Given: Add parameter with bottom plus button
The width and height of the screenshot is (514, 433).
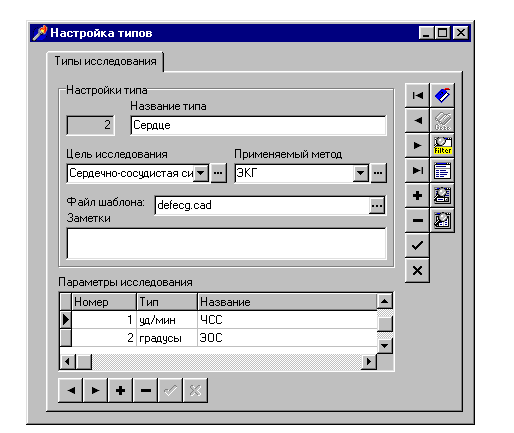Looking at the screenshot, I should tap(120, 390).
